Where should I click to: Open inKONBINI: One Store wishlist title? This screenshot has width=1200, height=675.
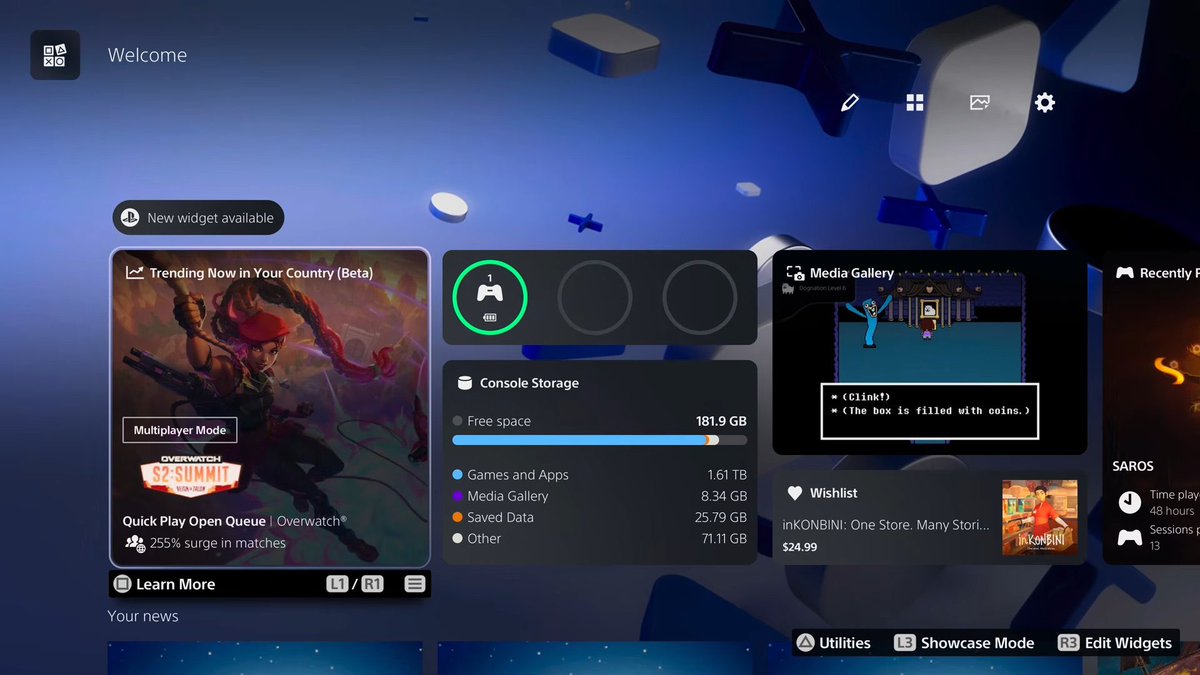tap(886, 524)
